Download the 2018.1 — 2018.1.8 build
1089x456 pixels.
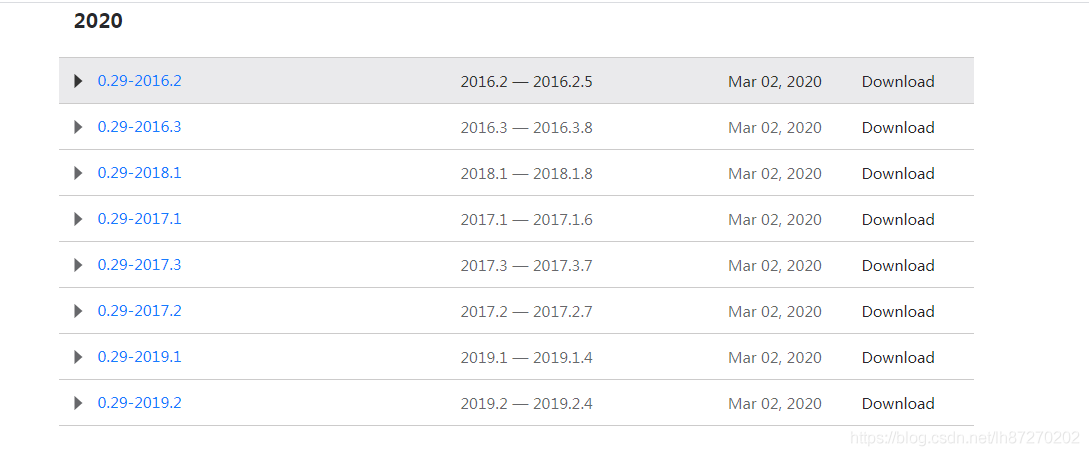click(x=898, y=174)
